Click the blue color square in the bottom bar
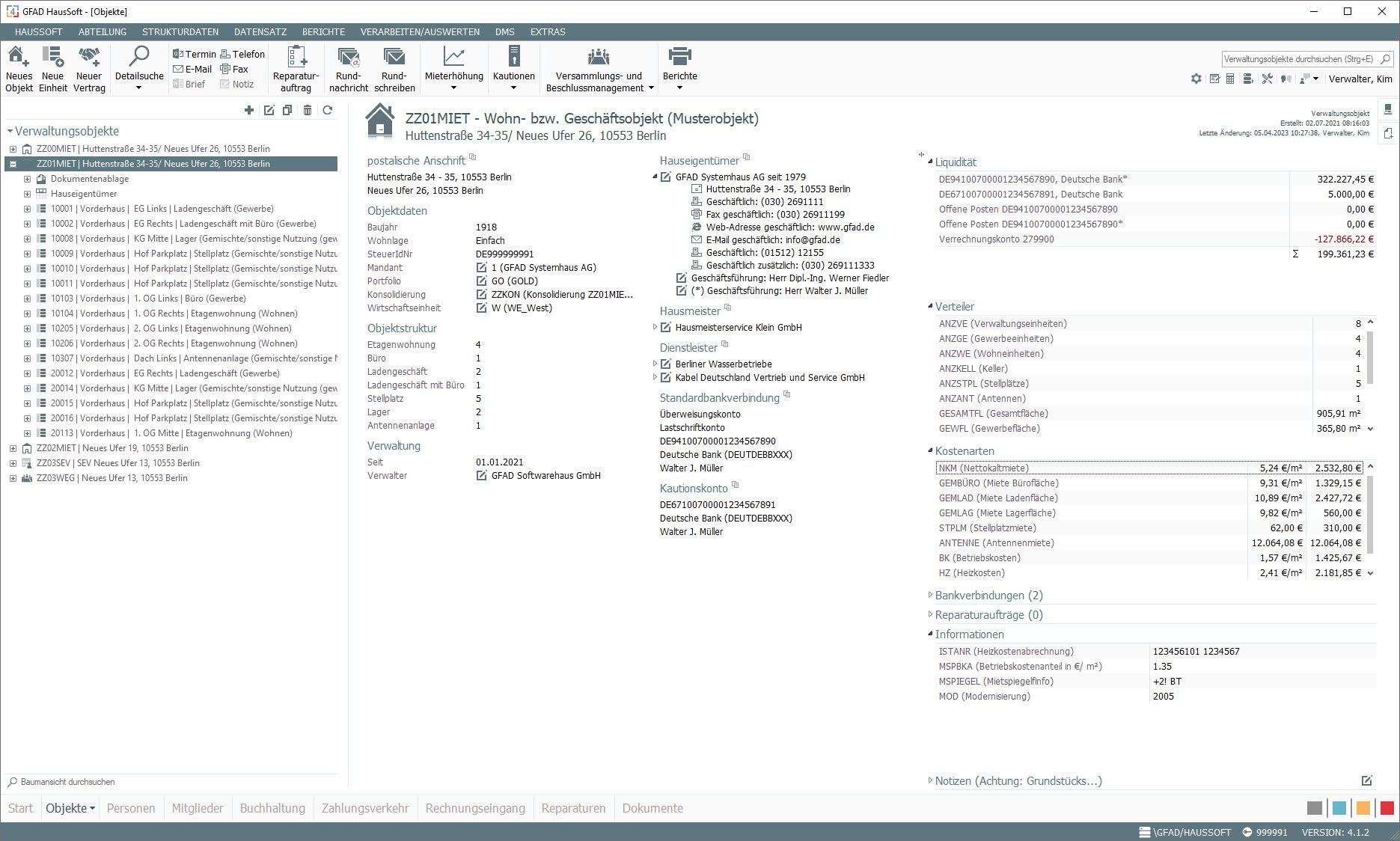The image size is (1400, 841). pyautogui.click(x=1339, y=808)
